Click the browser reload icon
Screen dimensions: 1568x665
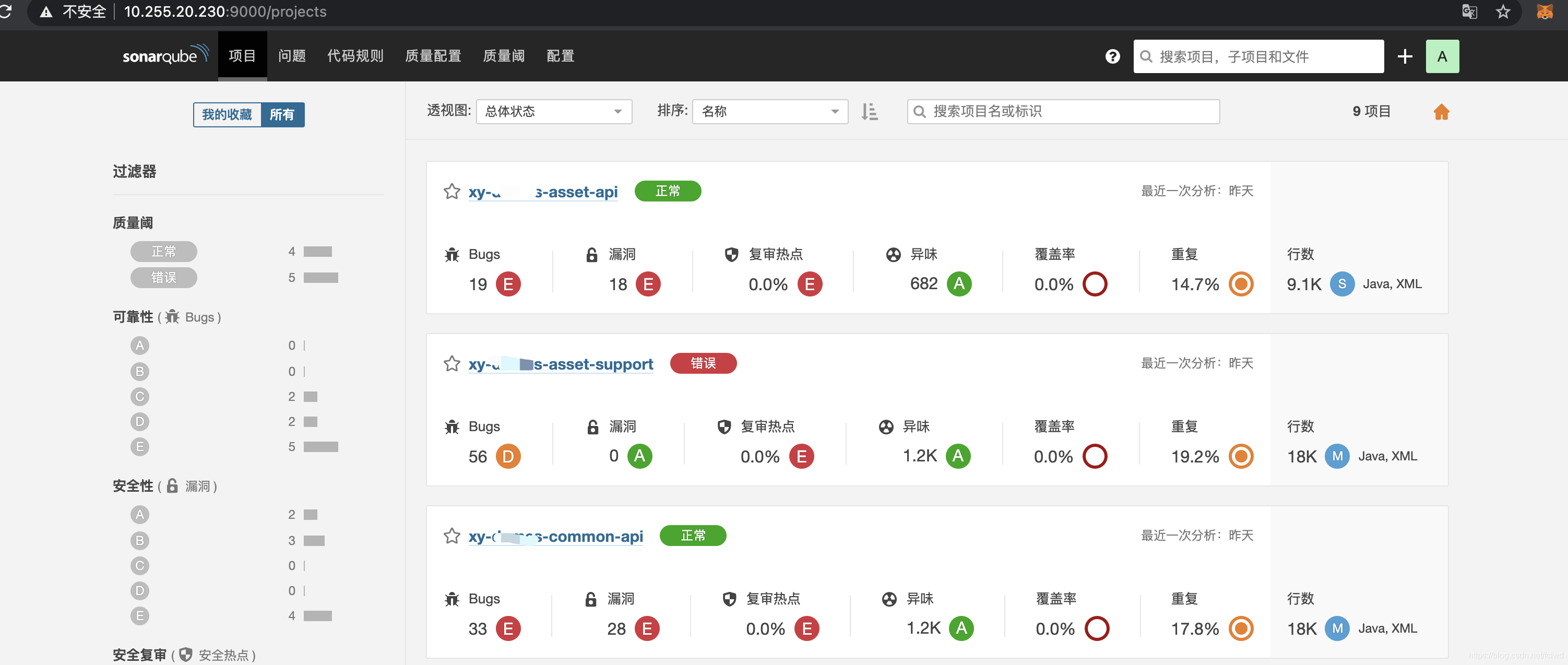pyautogui.click(x=6, y=11)
